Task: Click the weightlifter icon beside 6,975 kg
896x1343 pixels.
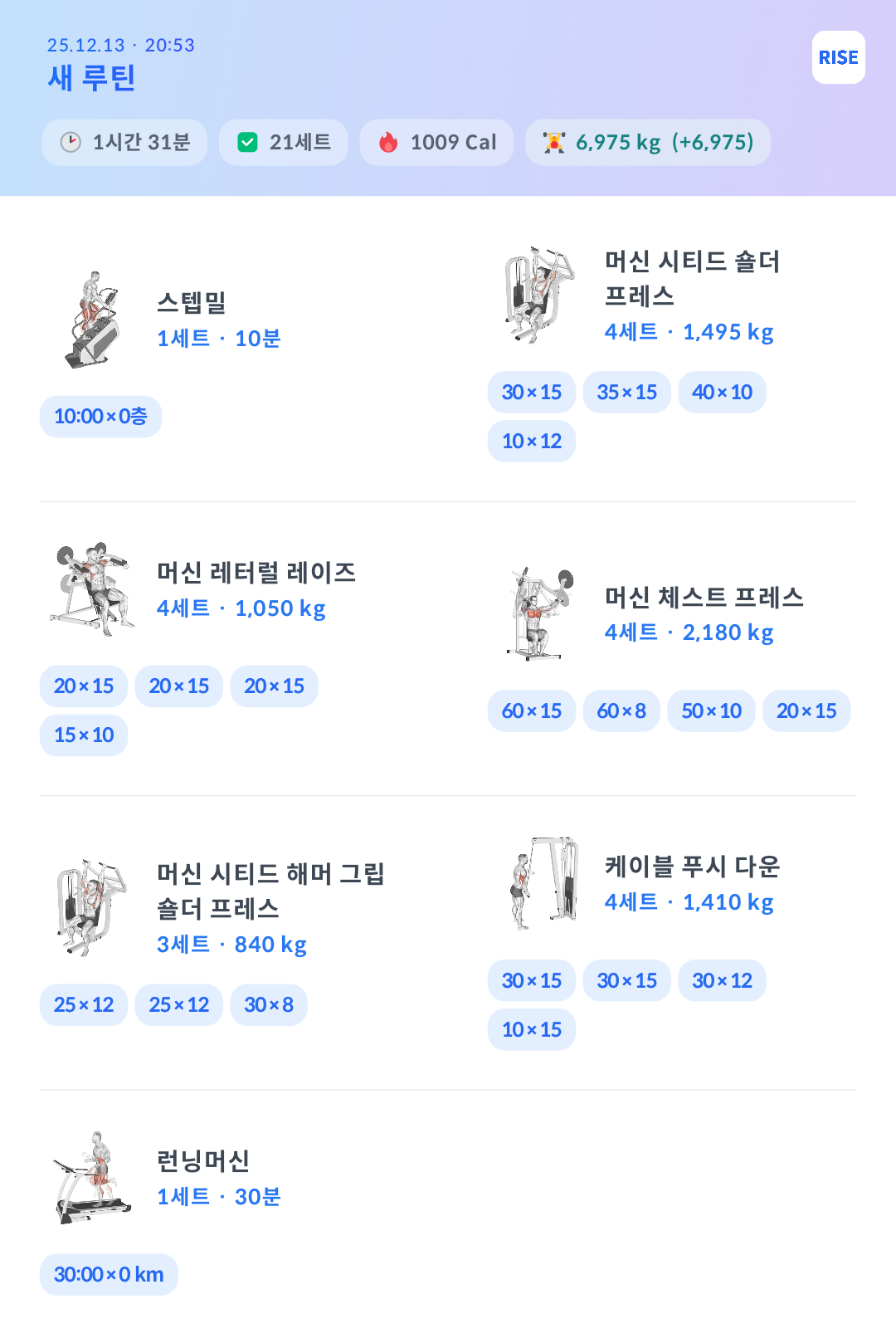Action: pyautogui.click(x=553, y=143)
